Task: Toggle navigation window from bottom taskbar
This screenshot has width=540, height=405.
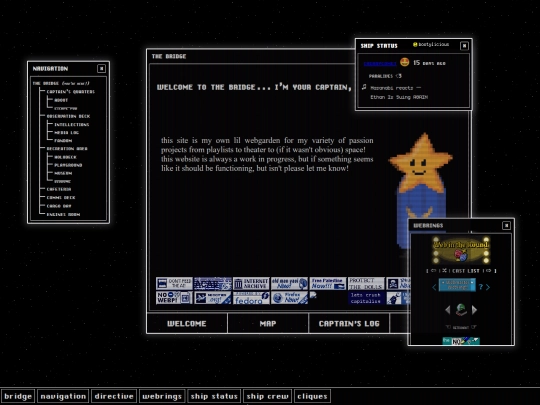Action: 63,396
